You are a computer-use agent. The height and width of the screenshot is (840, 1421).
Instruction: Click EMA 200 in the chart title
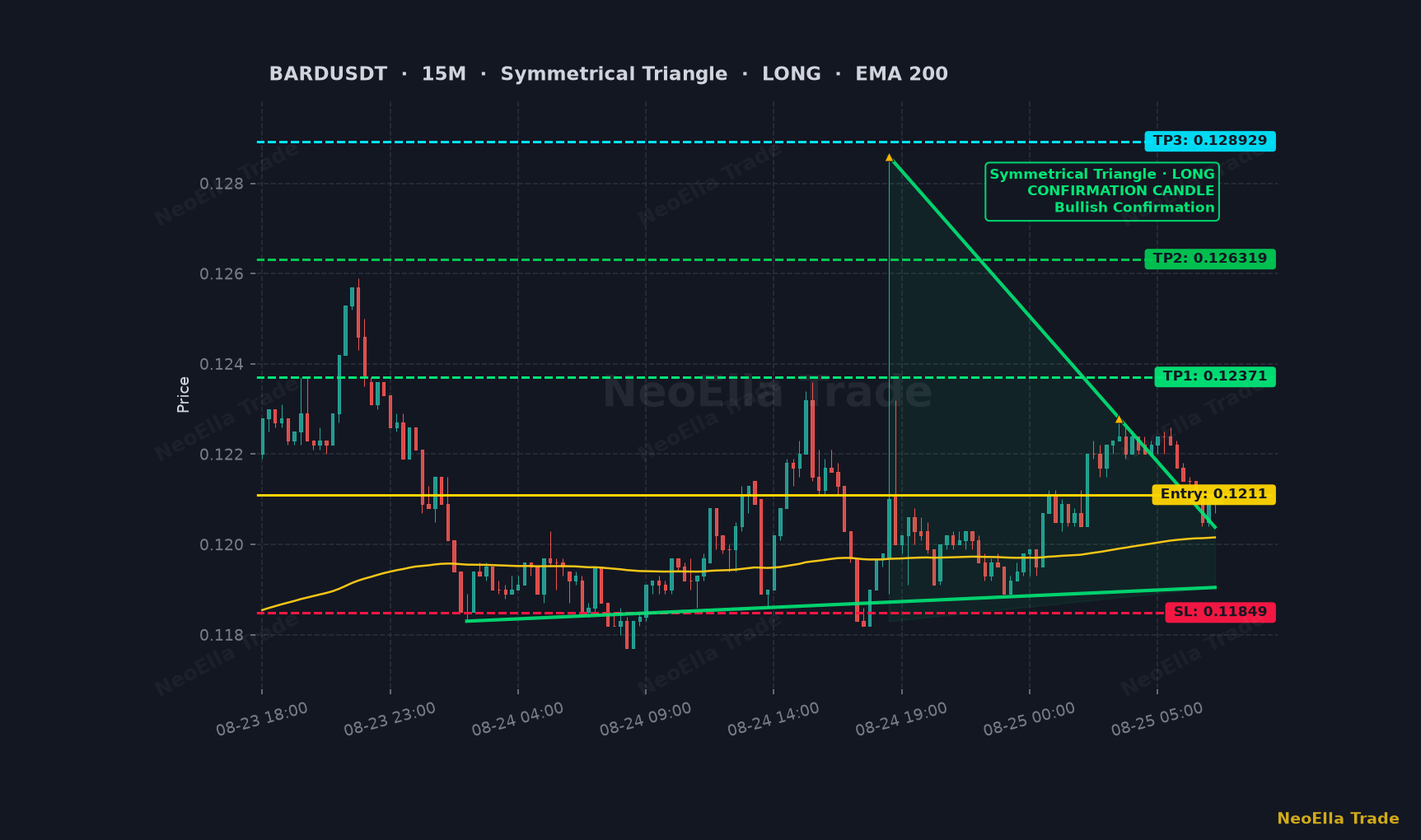coord(901,74)
